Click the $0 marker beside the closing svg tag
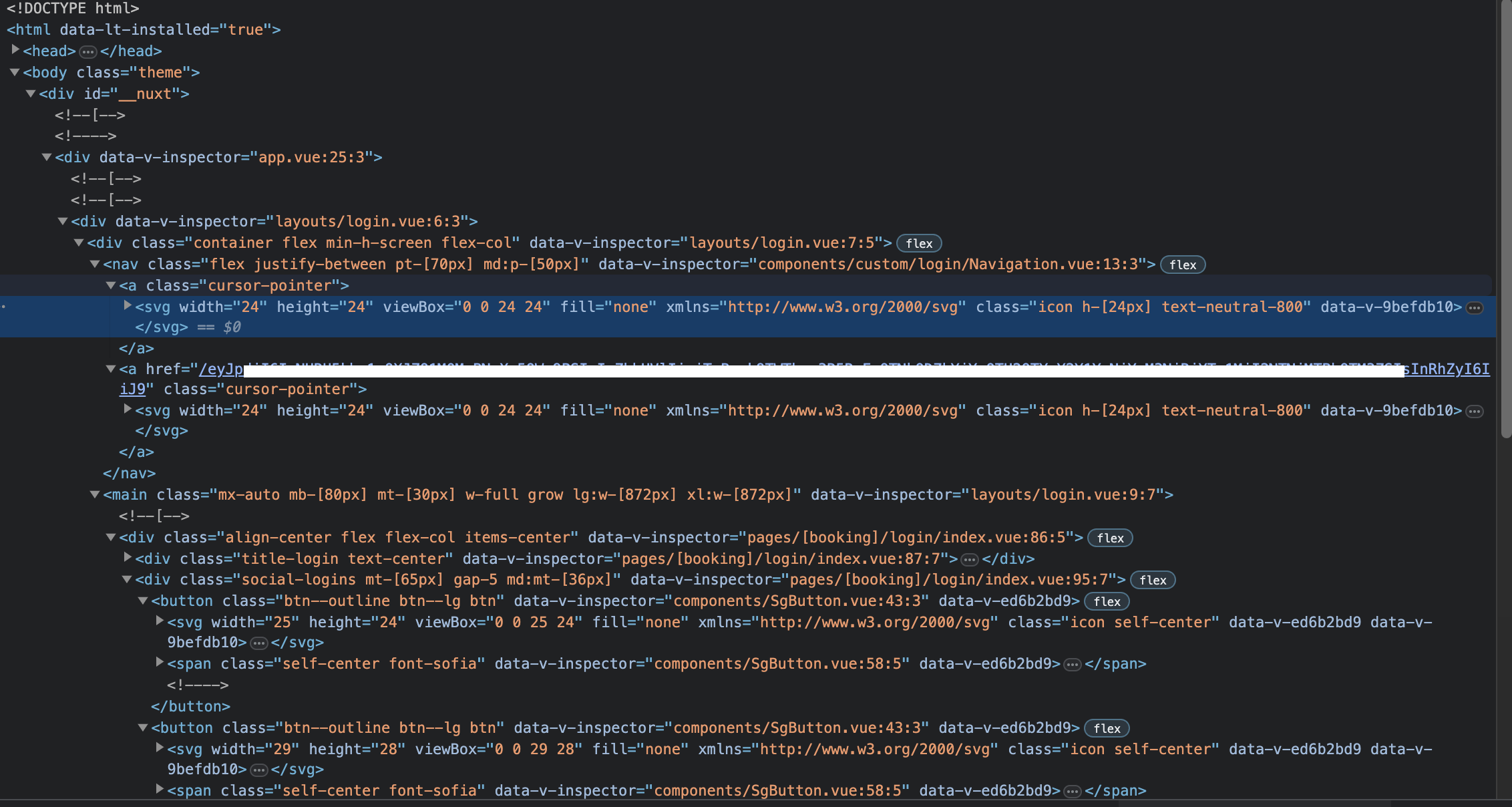Image resolution: width=1512 pixels, height=807 pixels. point(232,327)
